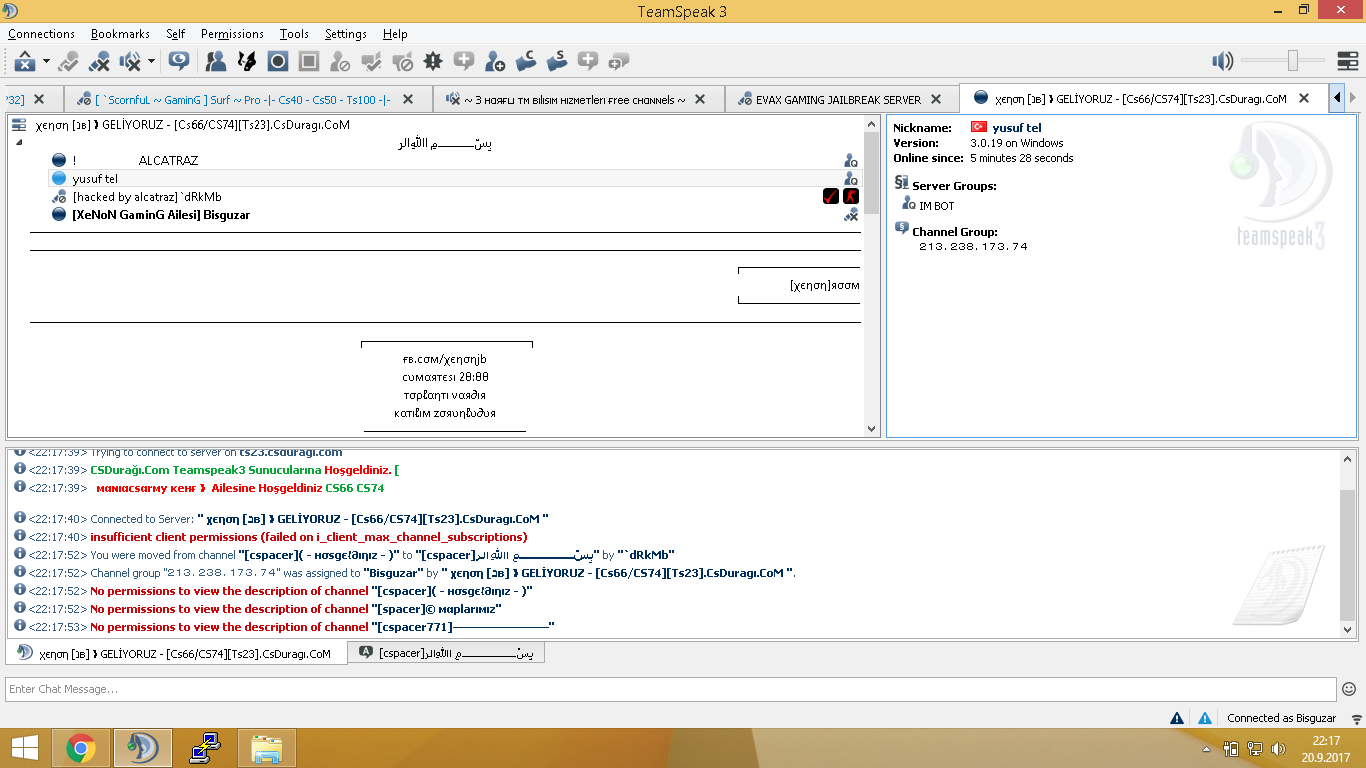
Task: Switch to the [cspacer] channel chat tab
Action: coord(446,653)
